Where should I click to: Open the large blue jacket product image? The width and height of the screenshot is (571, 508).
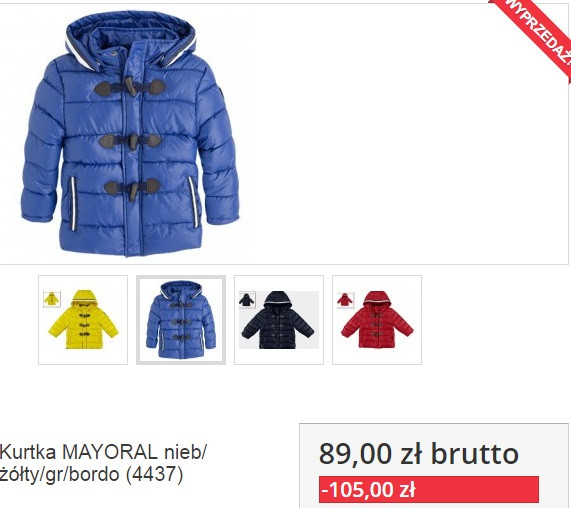tap(130, 134)
